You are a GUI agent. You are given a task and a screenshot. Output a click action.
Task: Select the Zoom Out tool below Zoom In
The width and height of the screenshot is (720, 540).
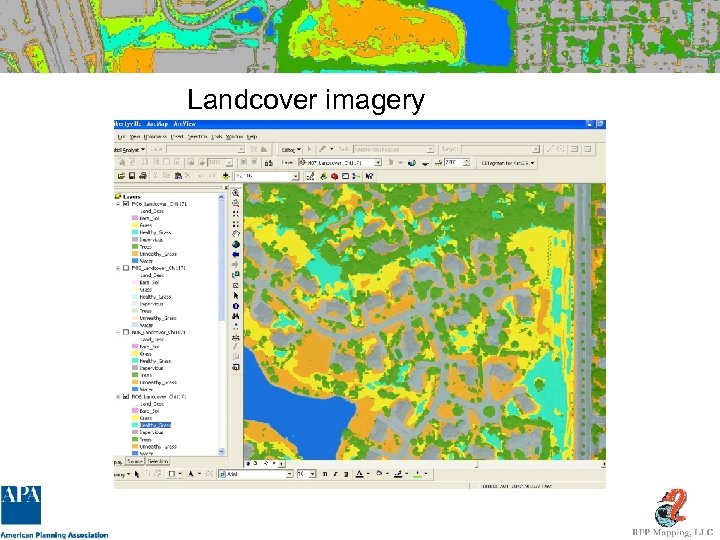point(236,204)
